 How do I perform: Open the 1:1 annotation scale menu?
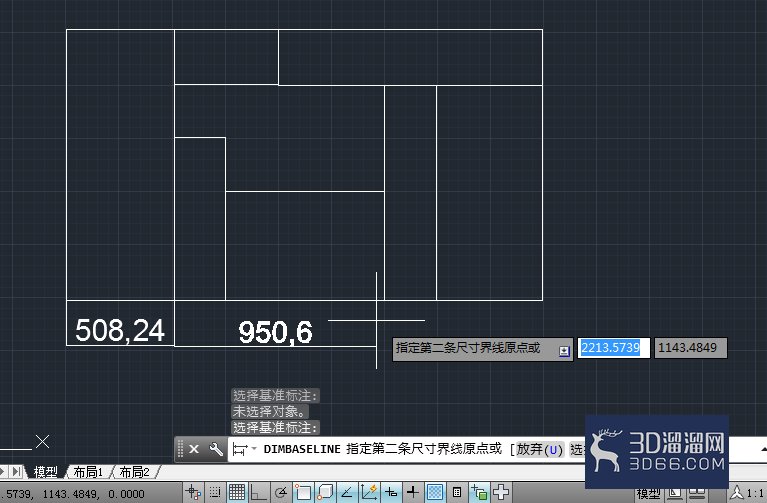point(747,493)
